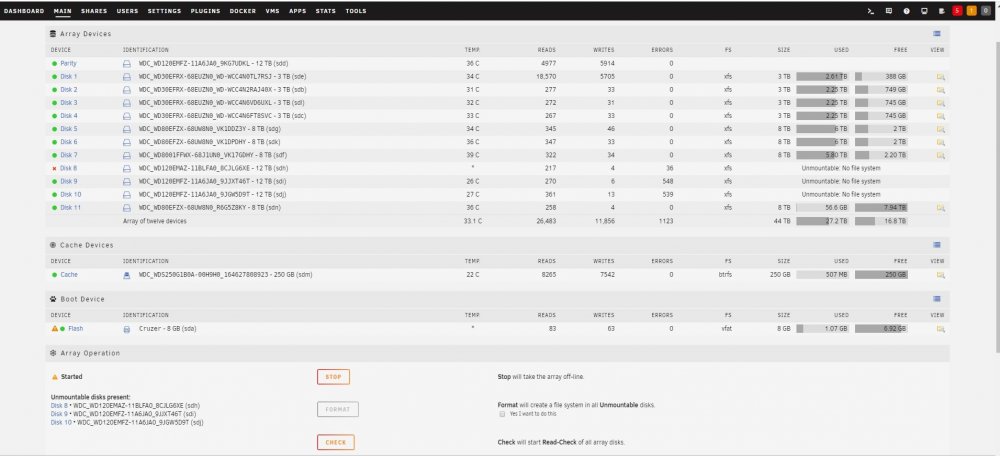Click the Cruzer flash drive identification icon
The width and height of the screenshot is (1000, 456).
click(x=126, y=329)
